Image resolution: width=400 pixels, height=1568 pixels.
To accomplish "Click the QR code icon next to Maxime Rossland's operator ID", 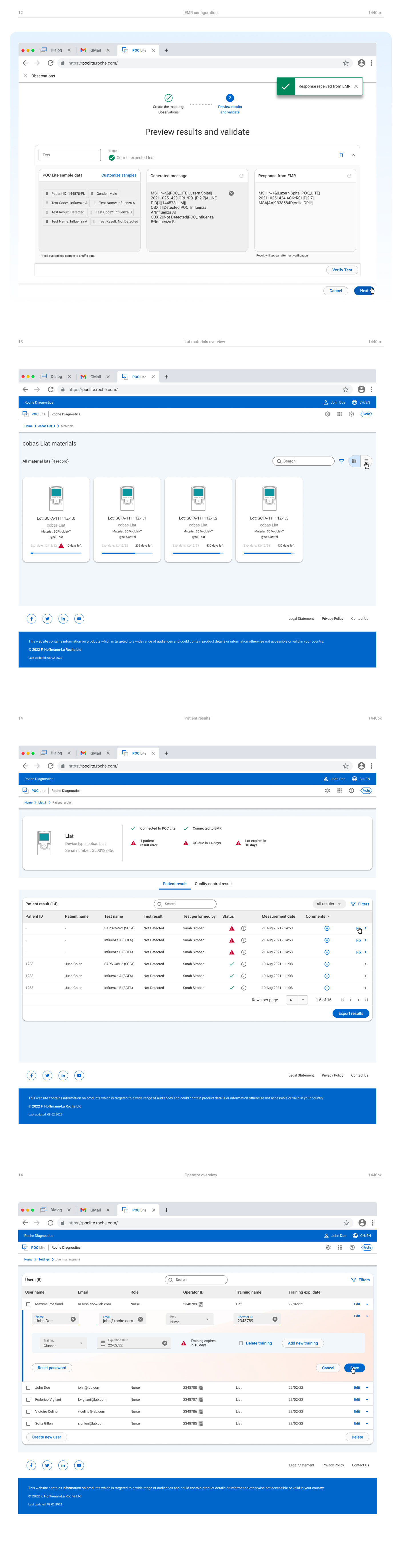I will click(201, 1304).
